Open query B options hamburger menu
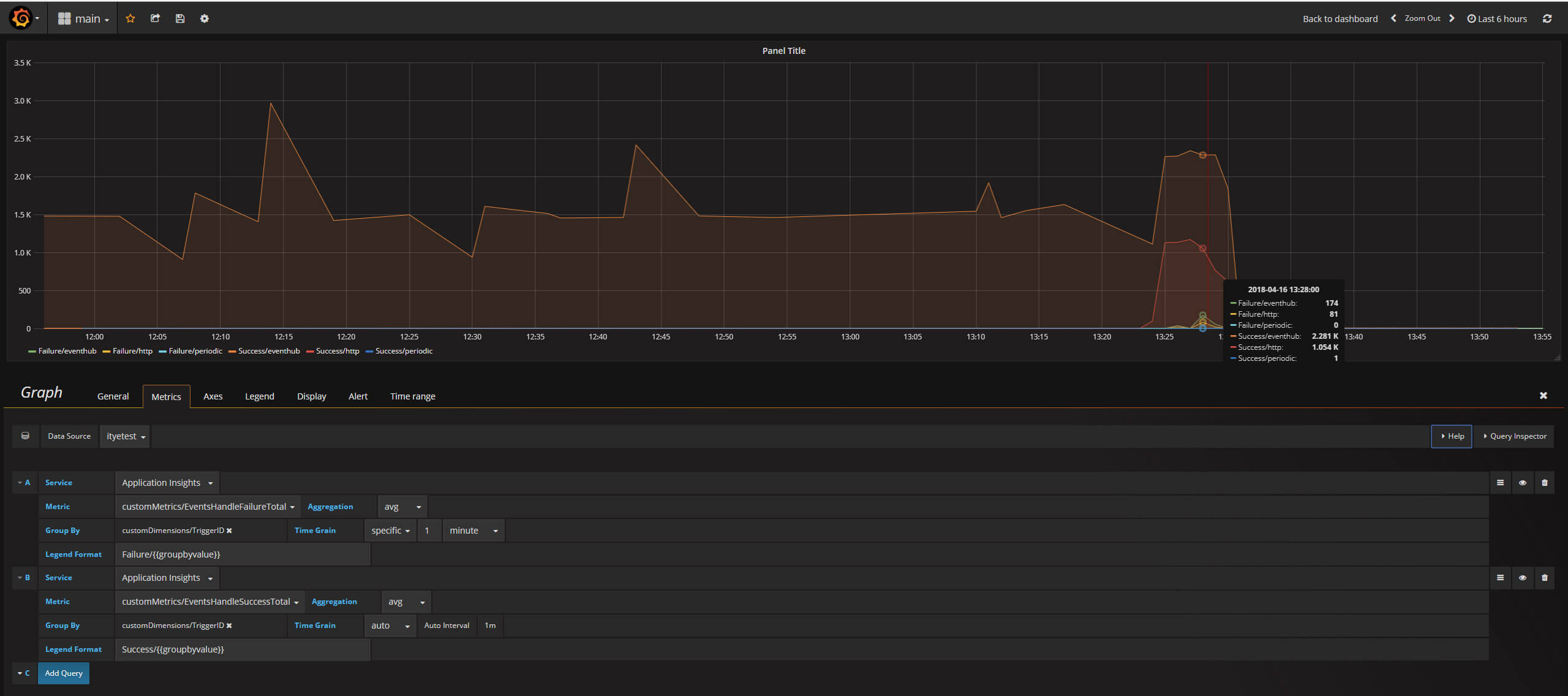 click(x=1500, y=578)
